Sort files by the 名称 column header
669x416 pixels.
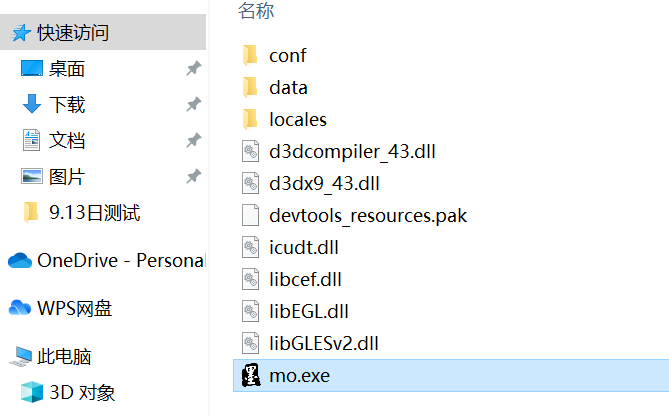coord(256,11)
